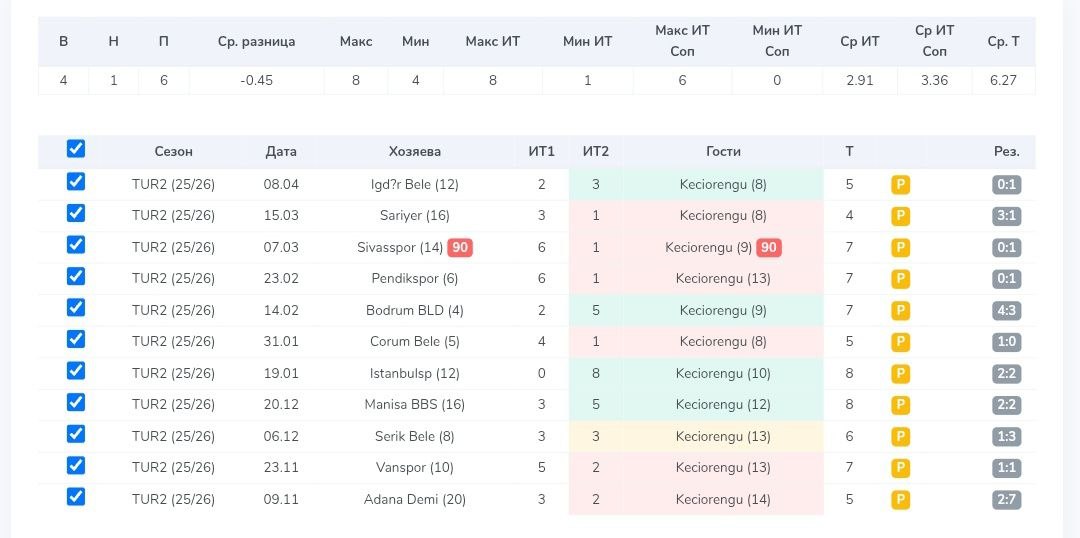Toggle the select-all checkbox in the table header
This screenshot has width=1080, height=538.
76,149
